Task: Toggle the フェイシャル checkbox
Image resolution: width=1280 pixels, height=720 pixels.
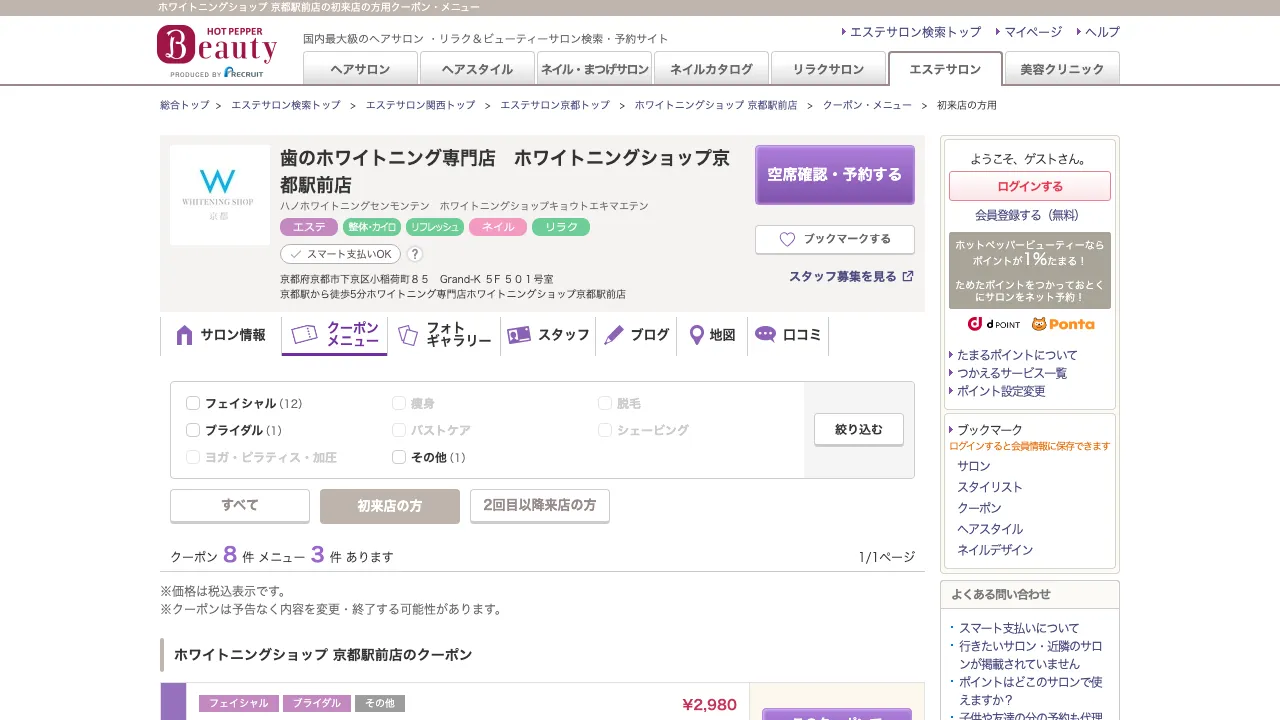Action: pyautogui.click(x=193, y=403)
